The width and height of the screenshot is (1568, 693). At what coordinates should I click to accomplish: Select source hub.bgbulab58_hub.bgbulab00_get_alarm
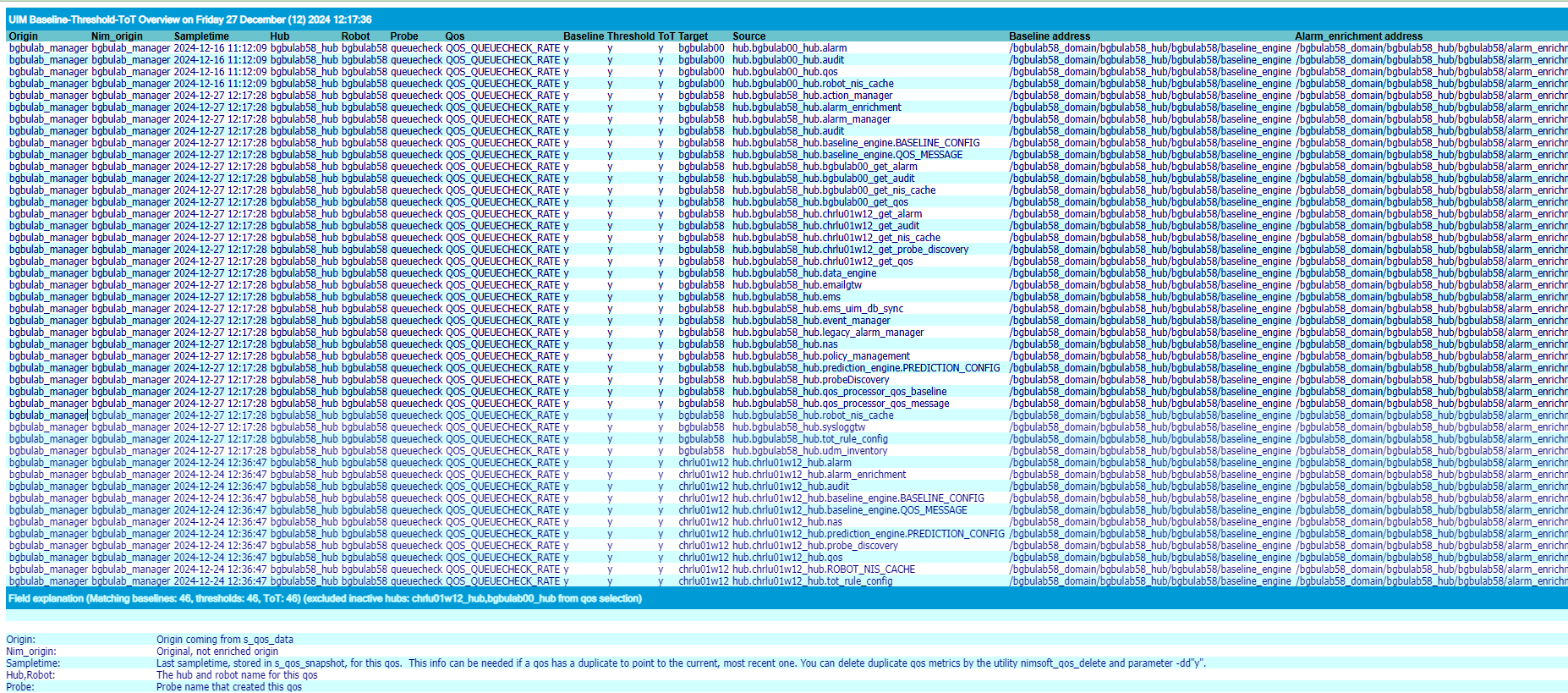(825, 167)
